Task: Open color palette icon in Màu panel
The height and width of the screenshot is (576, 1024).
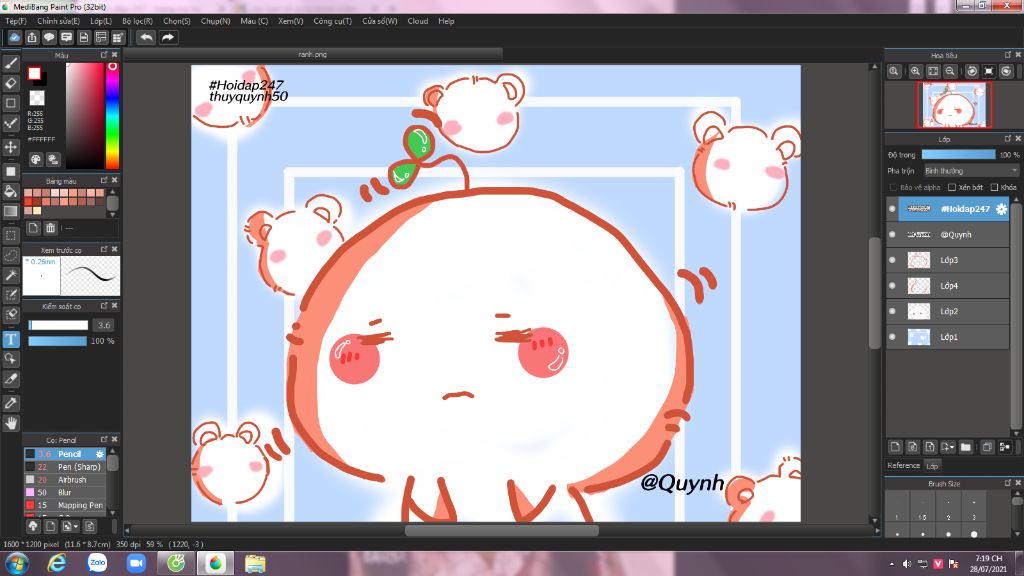Action: (x=36, y=159)
